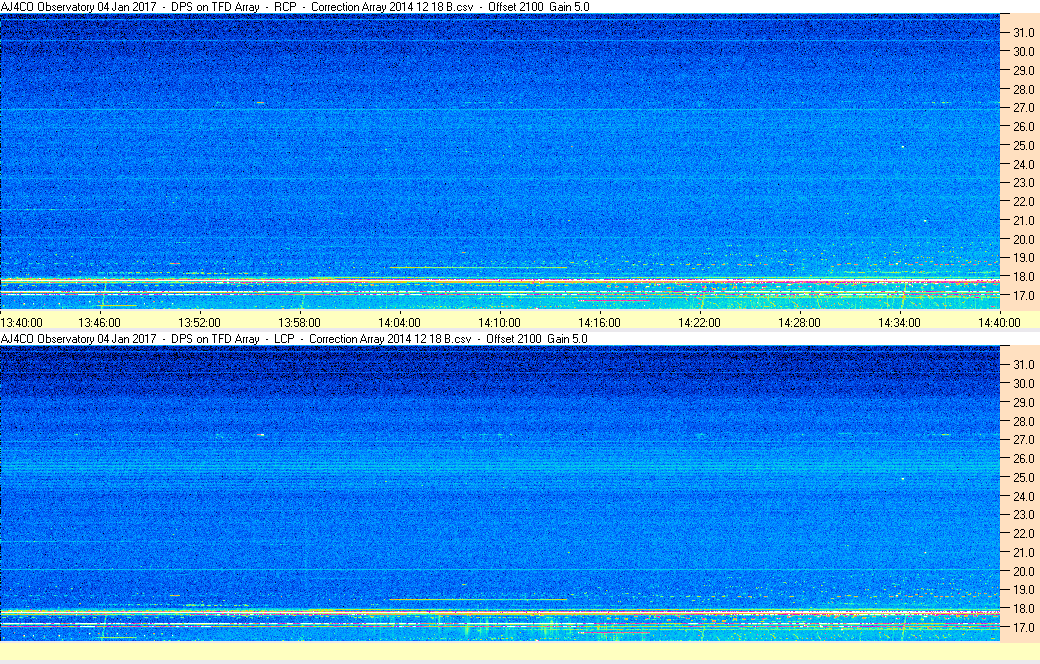The height and width of the screenshot is (664, 1040).
Task: Pick the 30.0 frequency label in LCP panel
Action: pyautogui.click(x=1023, y=384)
